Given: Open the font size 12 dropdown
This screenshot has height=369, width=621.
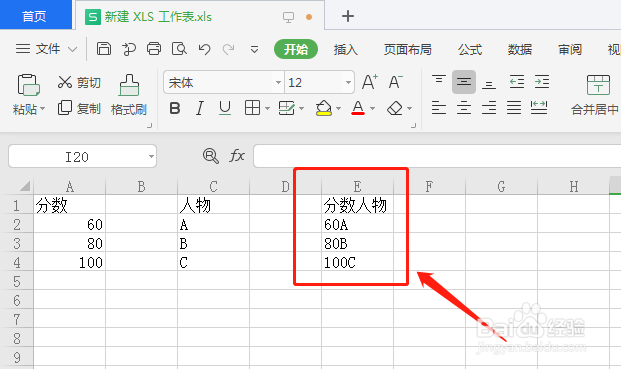Looking at the screenshot, I should 348,82.
